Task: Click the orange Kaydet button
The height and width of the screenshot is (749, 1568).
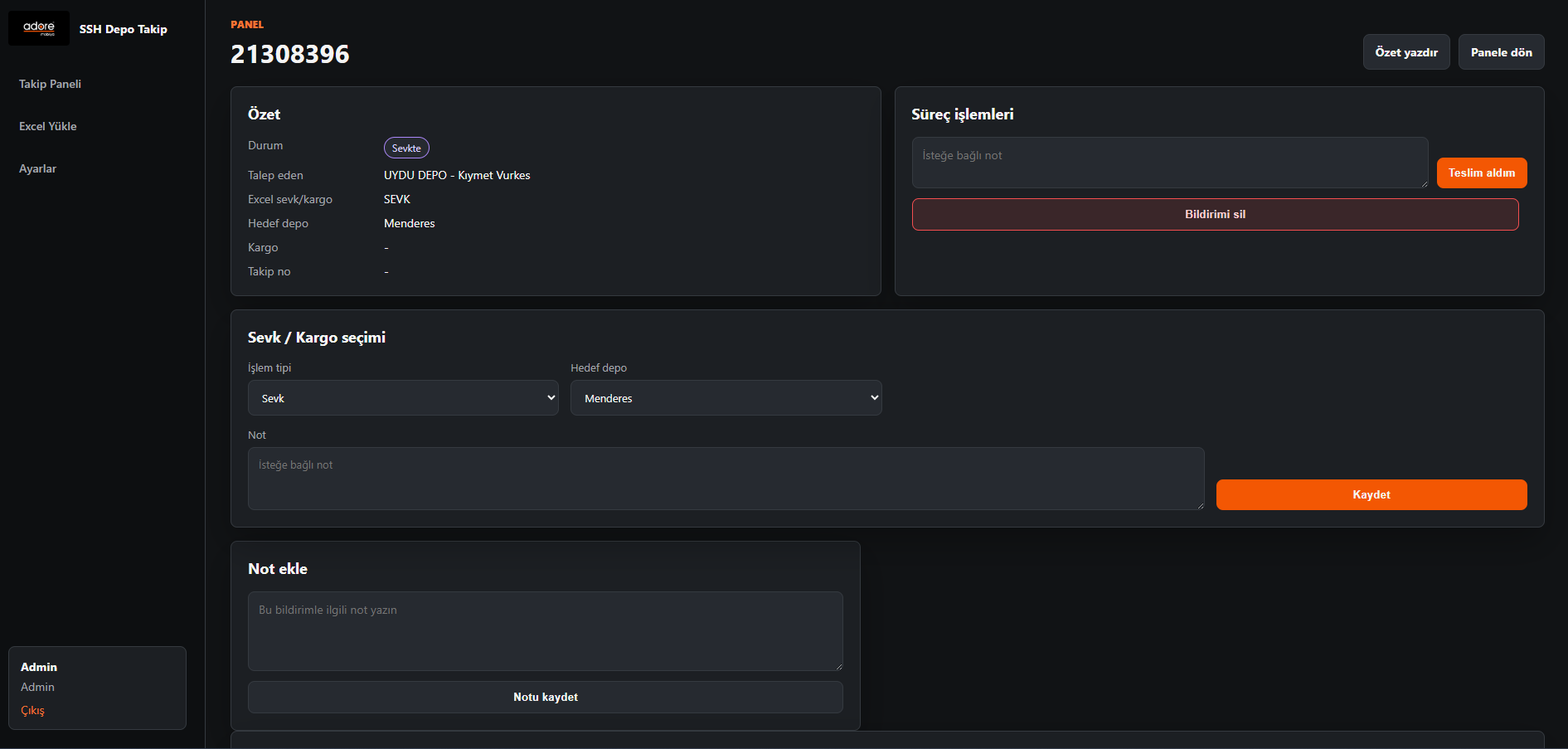Action: click(1371, 494)
